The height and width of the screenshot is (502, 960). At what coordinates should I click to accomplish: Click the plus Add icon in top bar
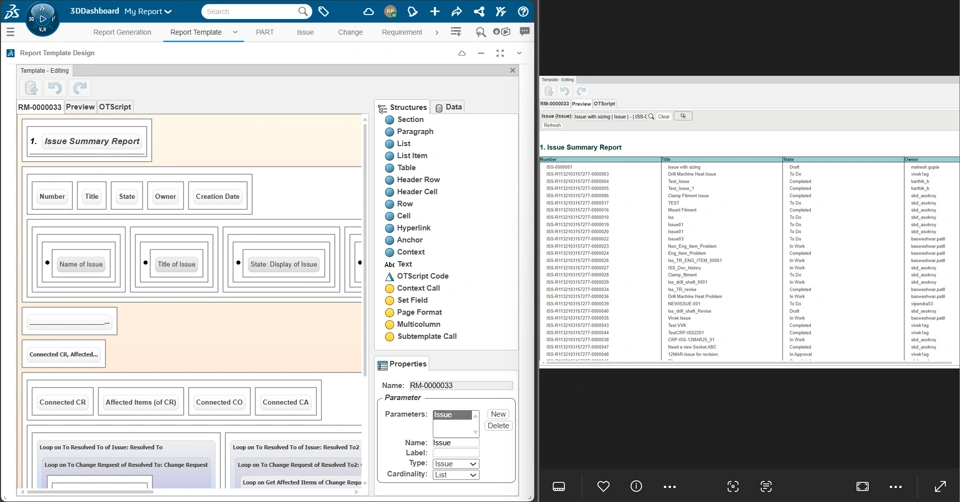pyautogui.click(x=435, y=11)
